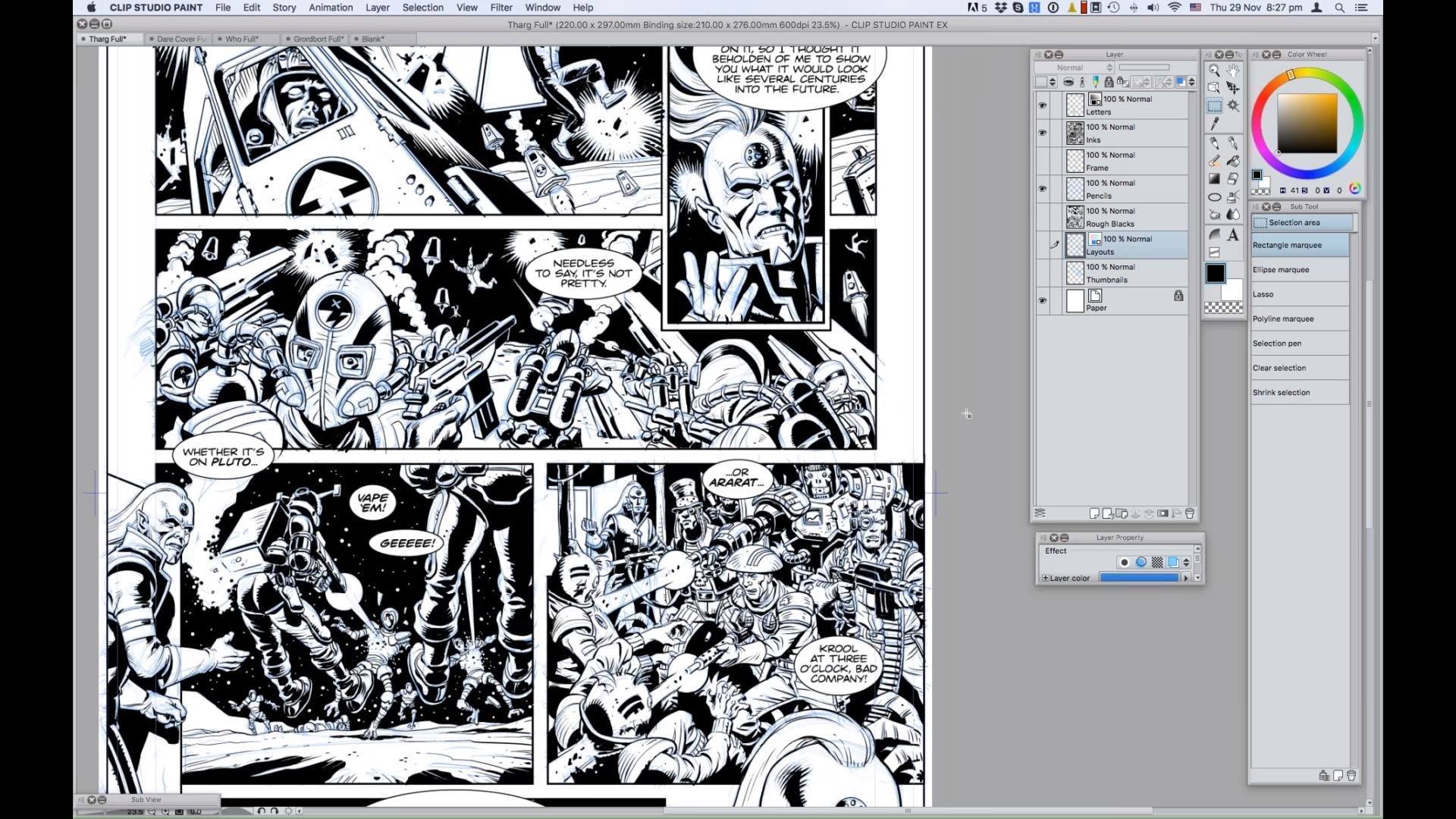The height and width of the screenshot is (819, 1456).
Task: Select the Auto select magic wand tool
Action: 1233,106
